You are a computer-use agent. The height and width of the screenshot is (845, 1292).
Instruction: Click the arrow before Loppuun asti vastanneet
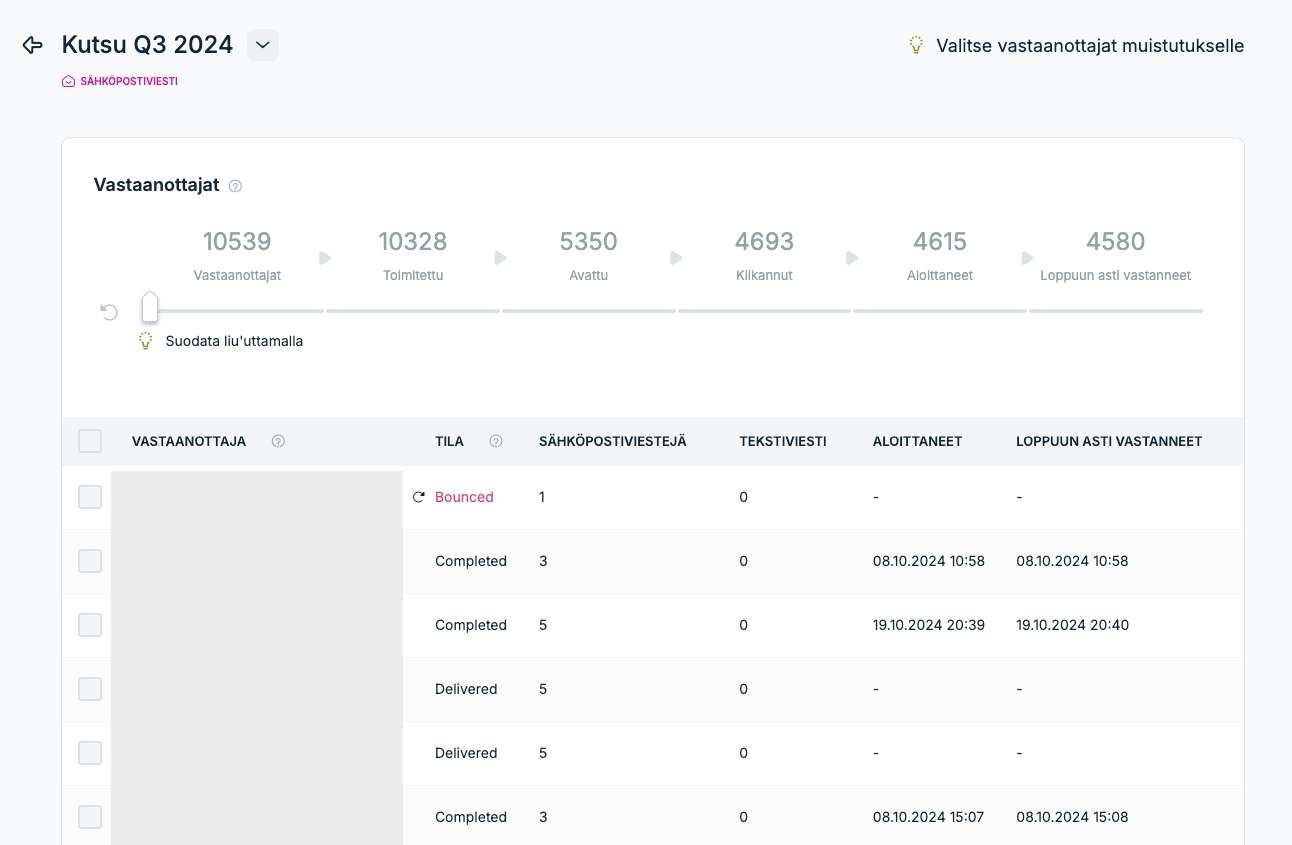(1028, 258)
